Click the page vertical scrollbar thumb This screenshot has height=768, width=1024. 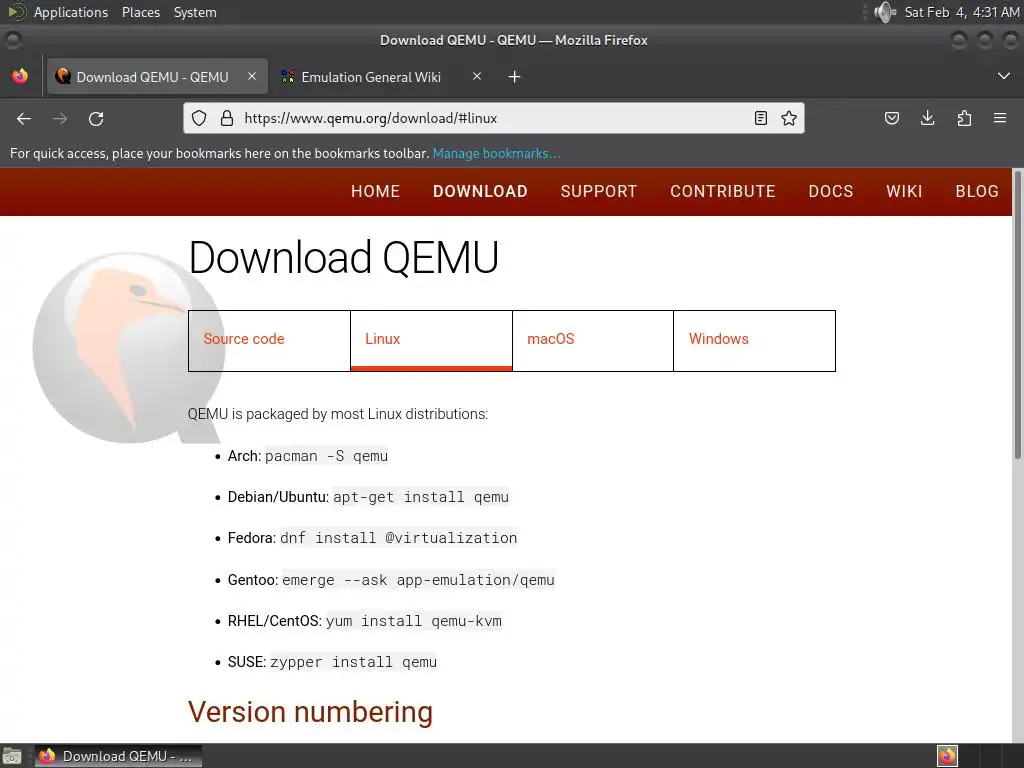(x=1017, y=313)
